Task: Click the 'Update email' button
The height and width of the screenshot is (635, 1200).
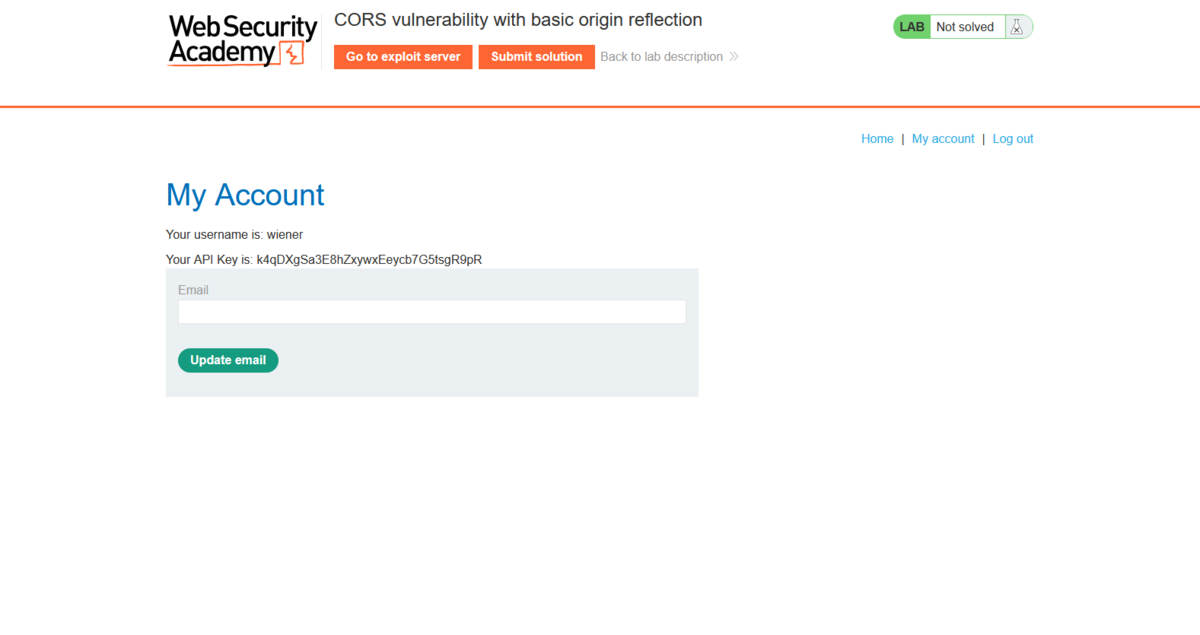Action: click(x=228, y=360)
